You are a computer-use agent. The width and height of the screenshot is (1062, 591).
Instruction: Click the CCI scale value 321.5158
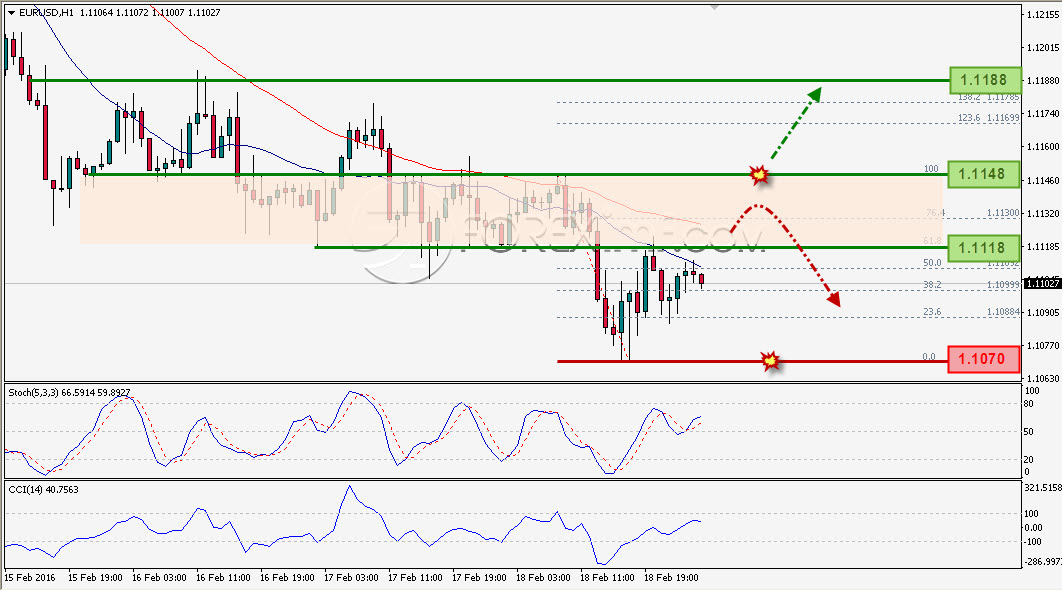[1043, 487]
